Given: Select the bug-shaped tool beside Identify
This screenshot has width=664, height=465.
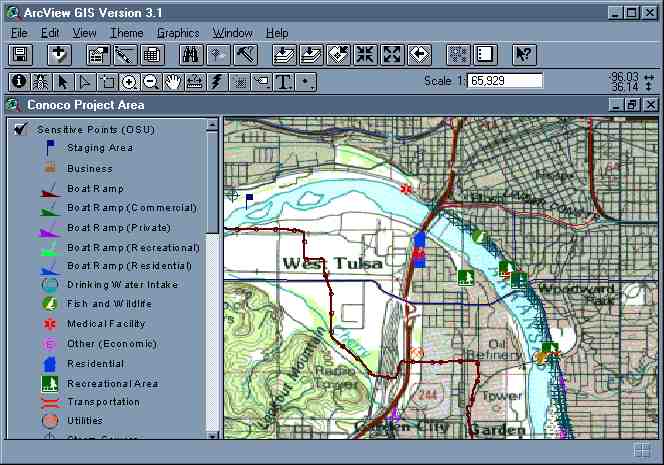Looking at the screenshot, I should click(42, 82).
